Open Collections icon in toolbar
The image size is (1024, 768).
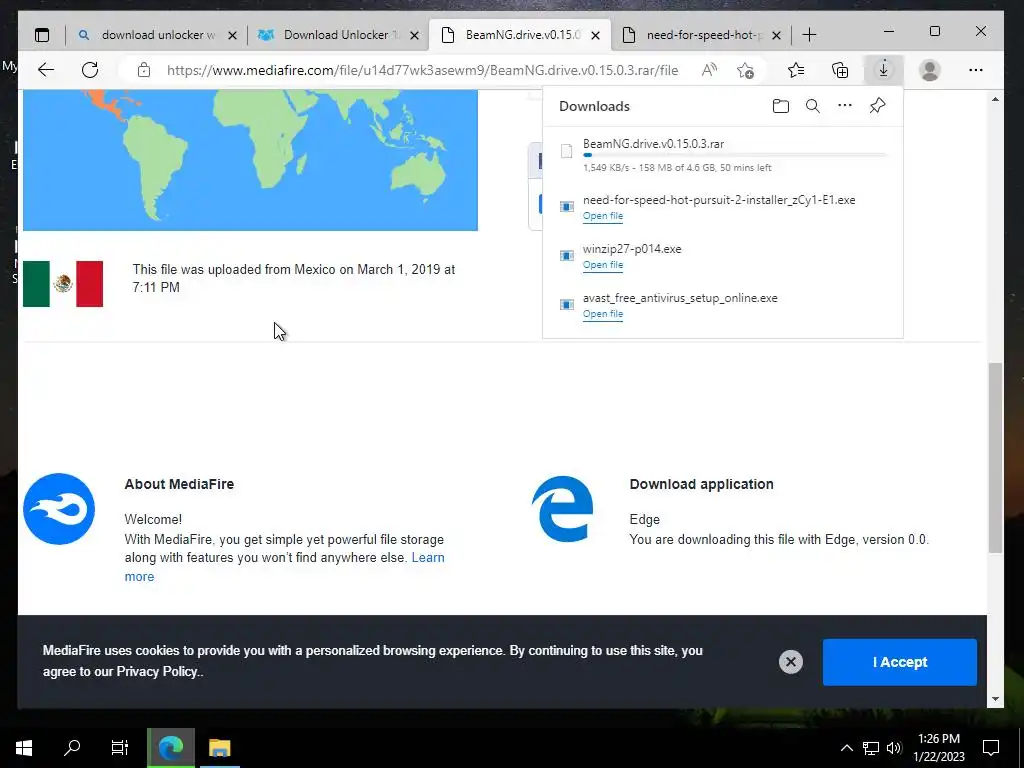[840, 70]
